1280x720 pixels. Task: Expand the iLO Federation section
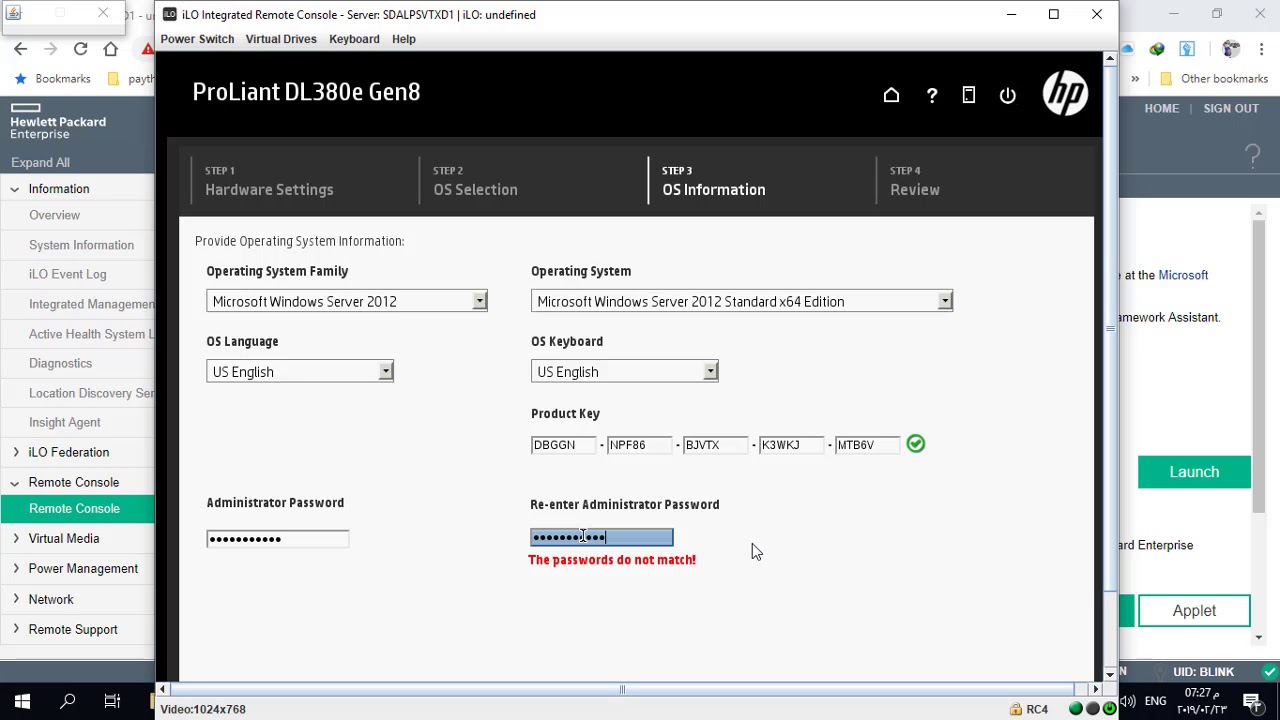coord(15,452)
